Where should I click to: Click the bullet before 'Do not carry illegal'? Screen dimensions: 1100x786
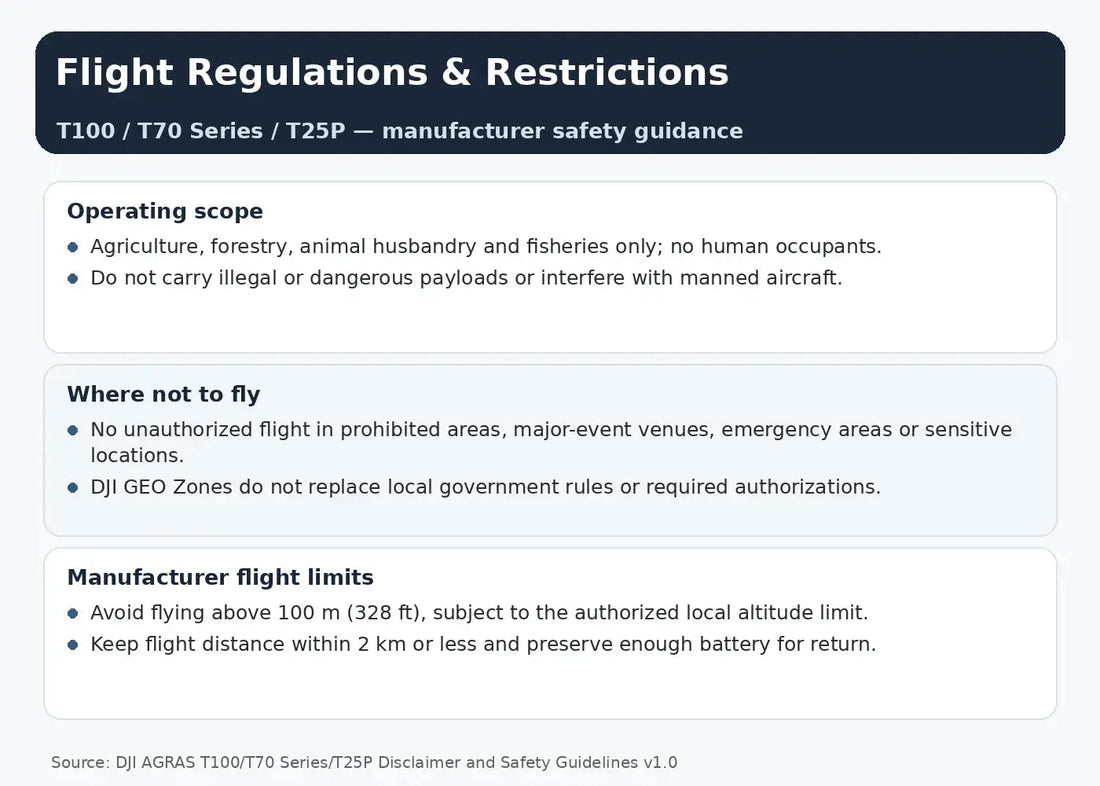point(73,279)
